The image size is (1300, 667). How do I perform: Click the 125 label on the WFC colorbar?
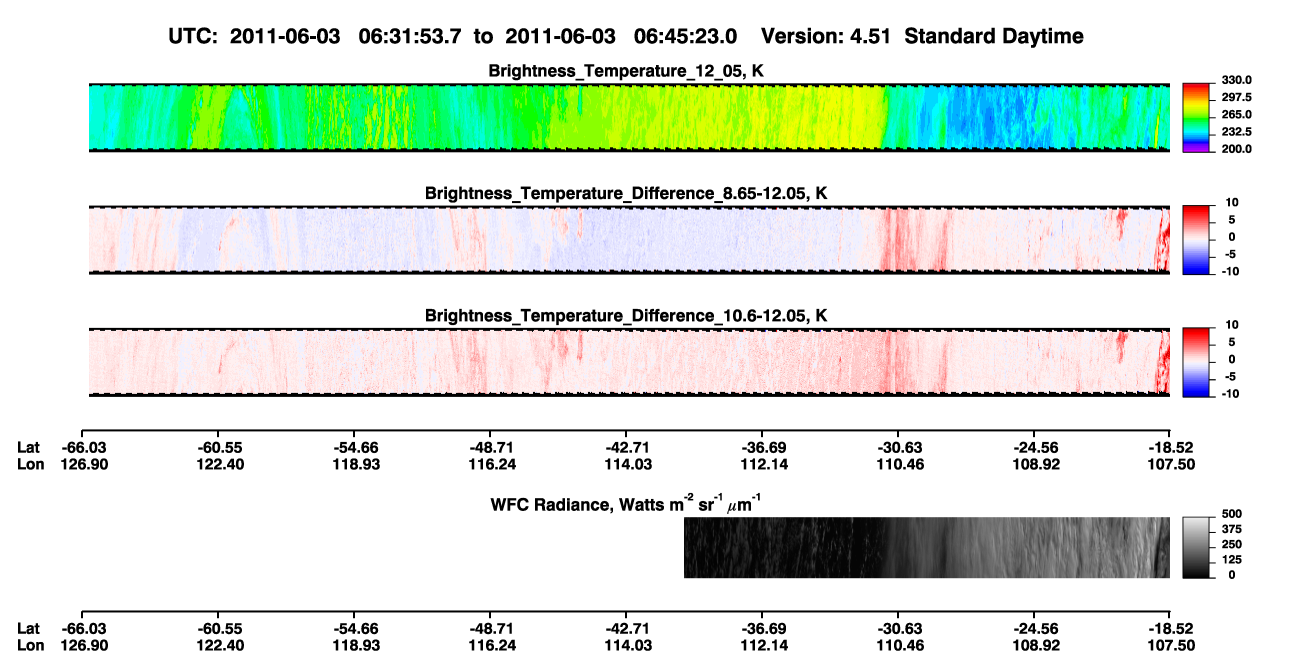coord(1230,559)
